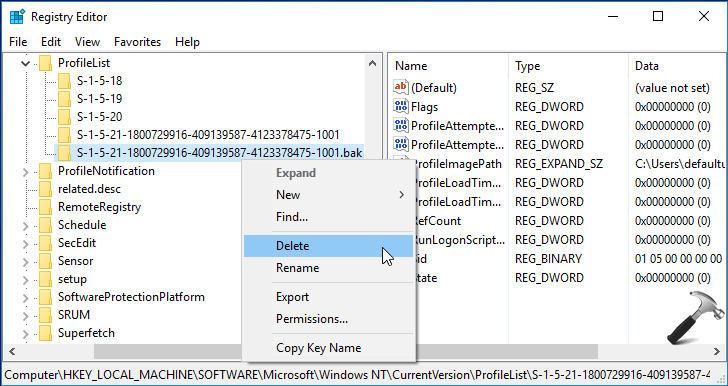Click the REG_BINARY type cell
Screen dimensions: 728x386
(x=548, y=259)
